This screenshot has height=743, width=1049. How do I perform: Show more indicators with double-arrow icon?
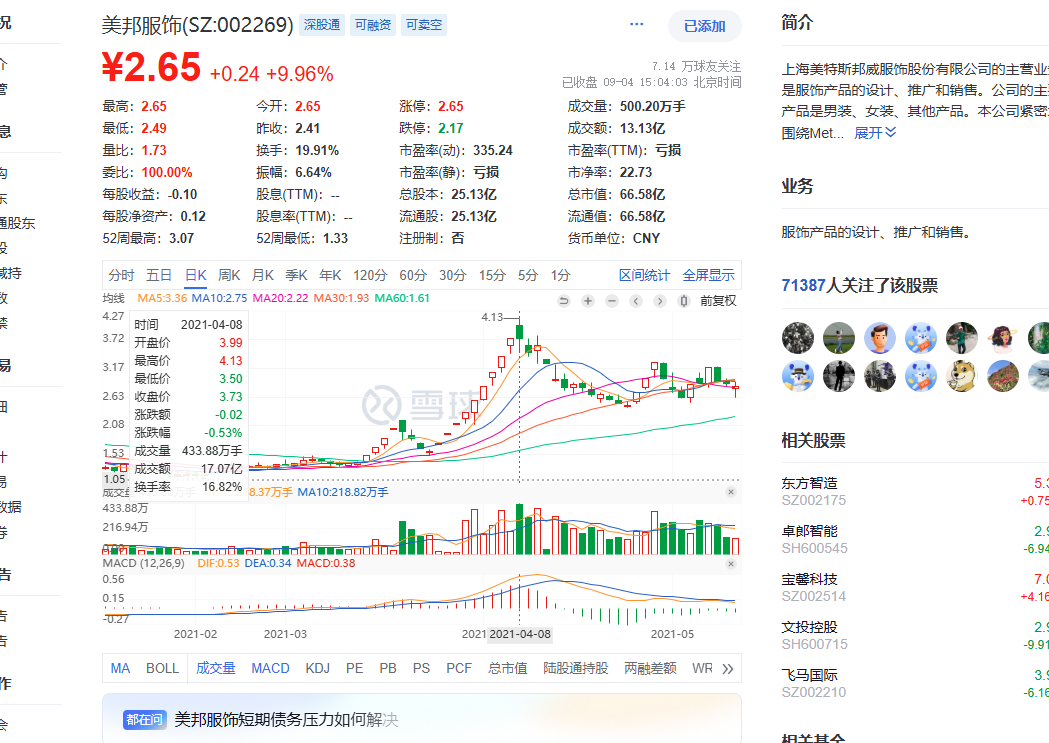[728, 669]
